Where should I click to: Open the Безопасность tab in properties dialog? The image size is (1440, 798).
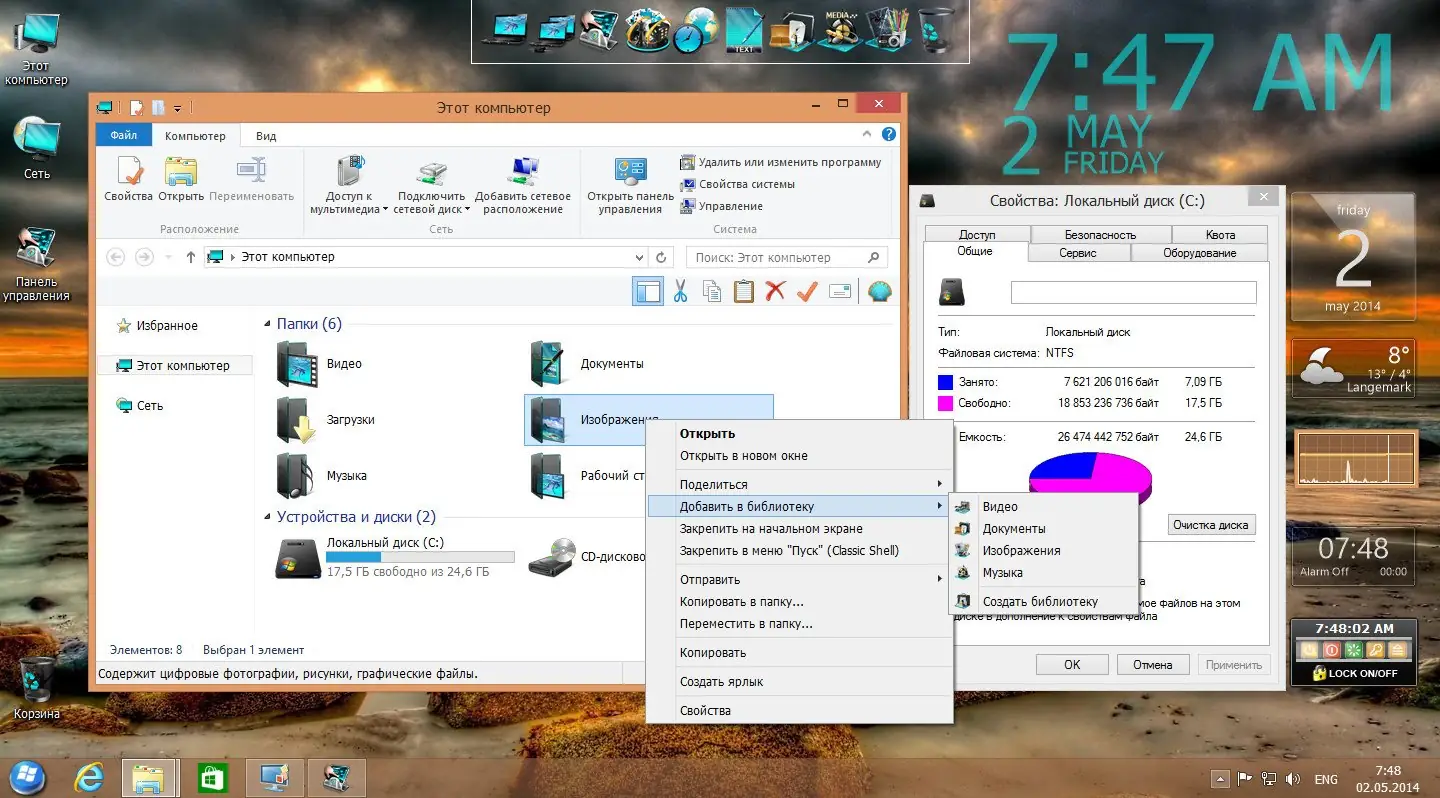coord(1100,235)
